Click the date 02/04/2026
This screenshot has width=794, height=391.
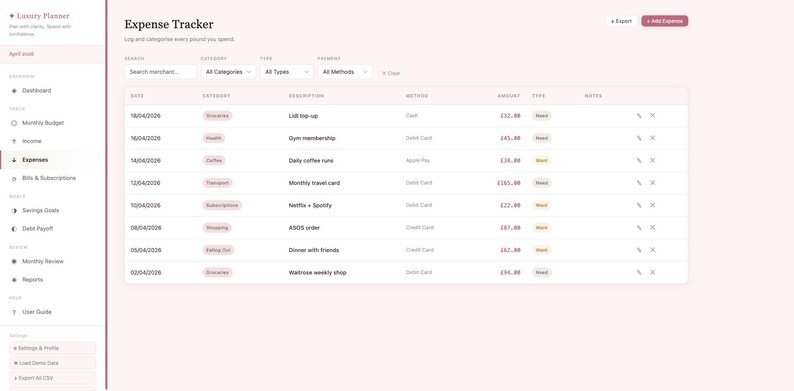point(146,272)
